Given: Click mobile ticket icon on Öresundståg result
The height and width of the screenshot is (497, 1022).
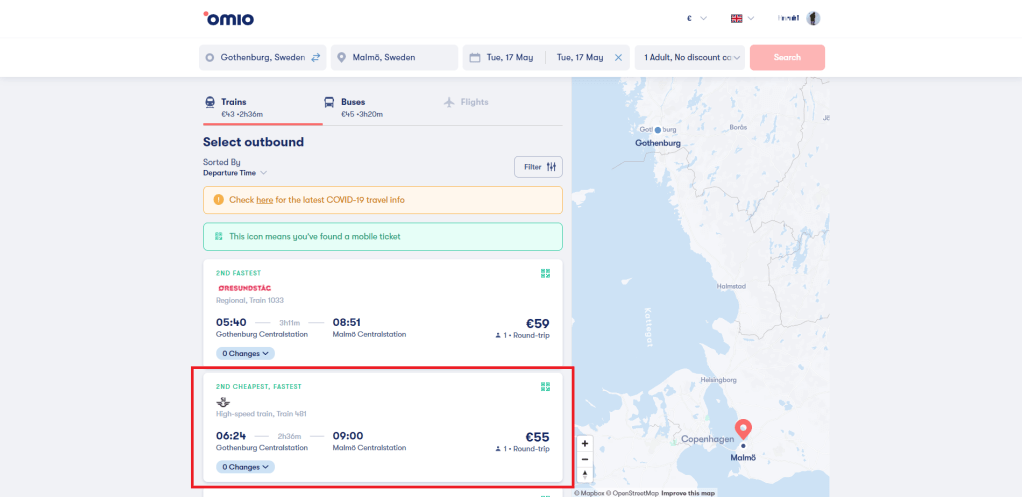Looking at the screenshot, I should 545,273.
